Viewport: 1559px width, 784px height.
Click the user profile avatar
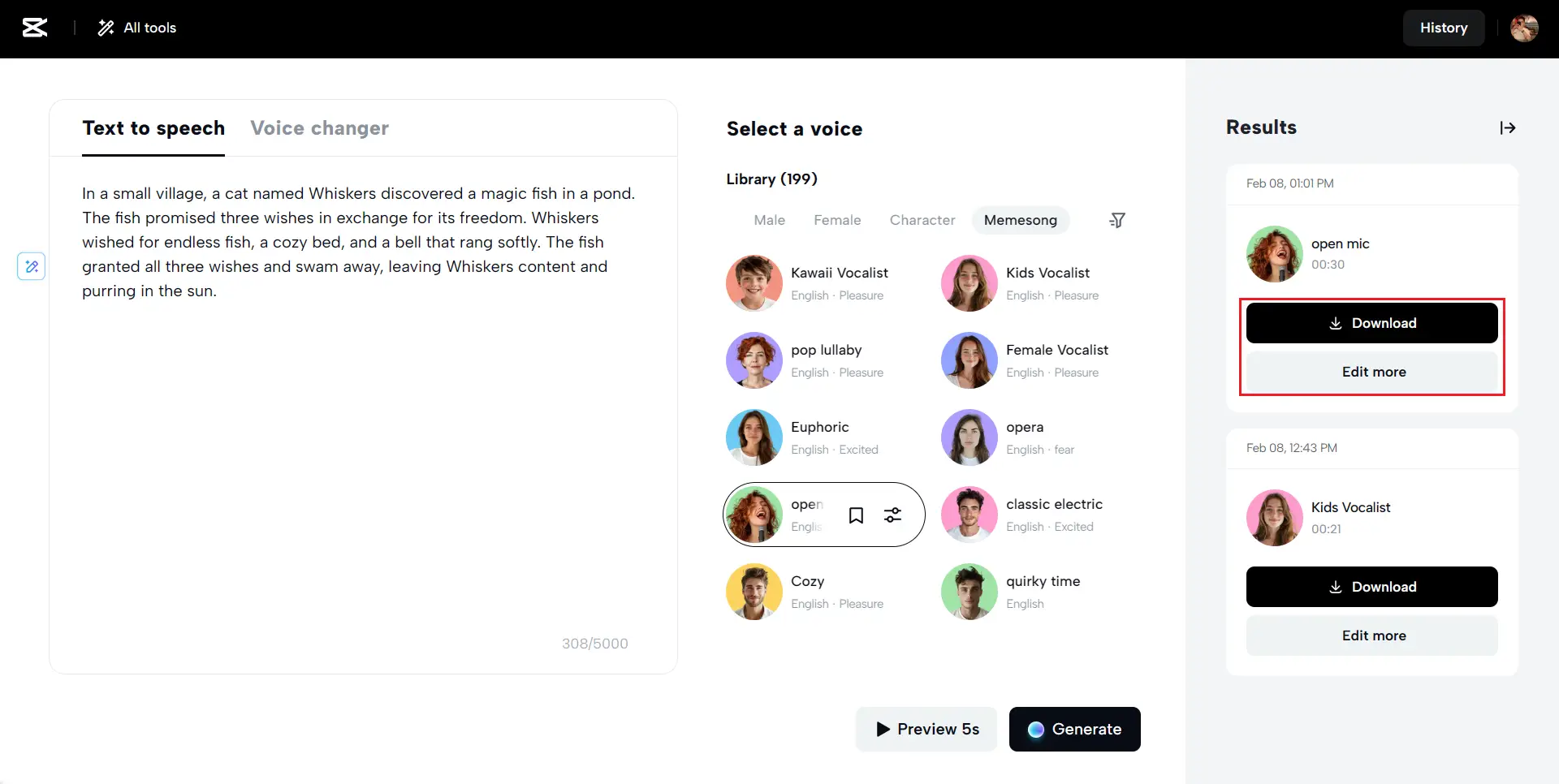tap(1524, 28)
